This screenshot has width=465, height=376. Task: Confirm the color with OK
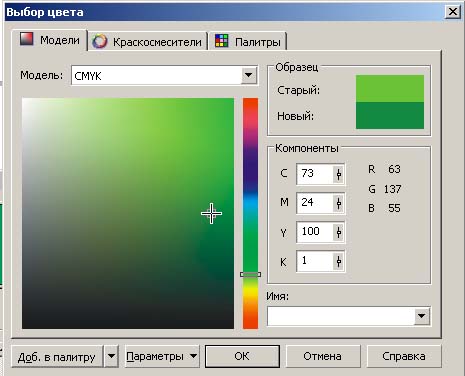click(242, 356)
